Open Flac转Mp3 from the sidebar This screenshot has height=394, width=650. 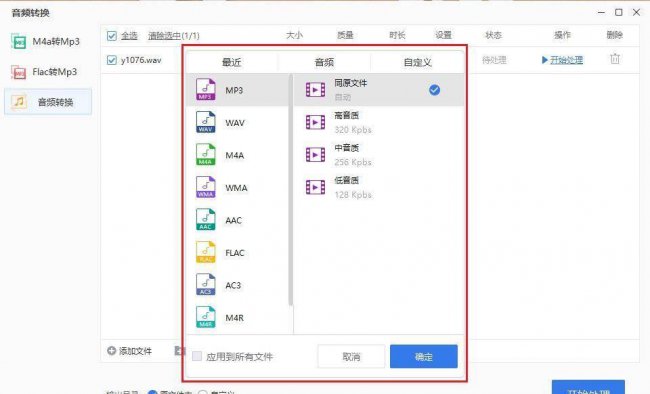point(48,72)
